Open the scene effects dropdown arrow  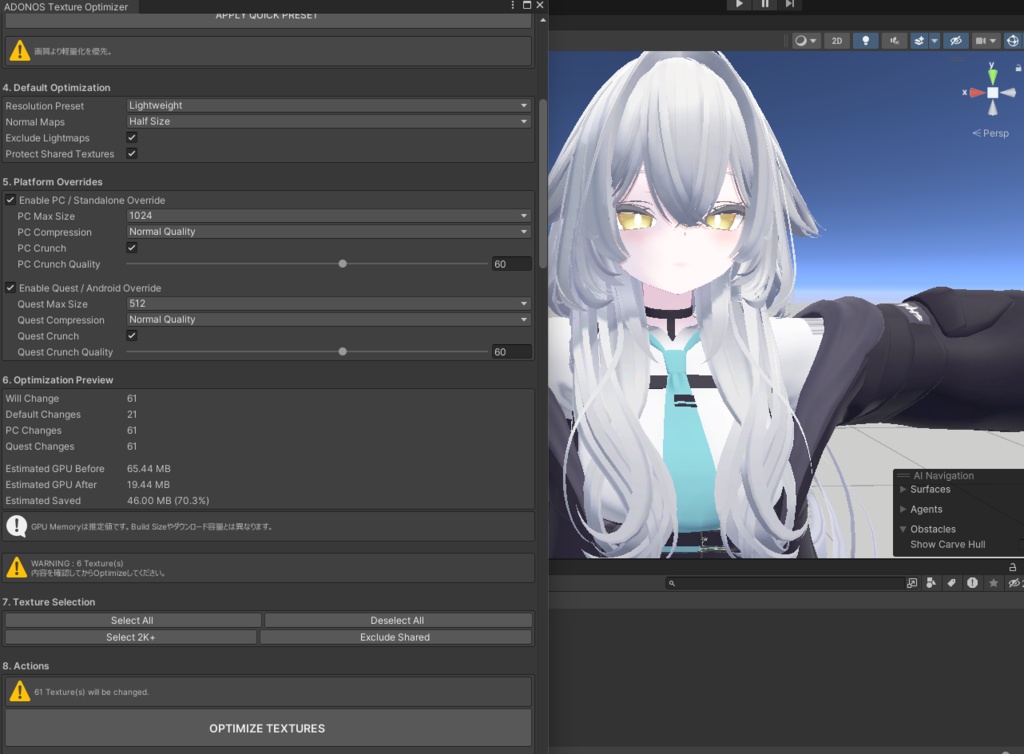coord(935,40)
